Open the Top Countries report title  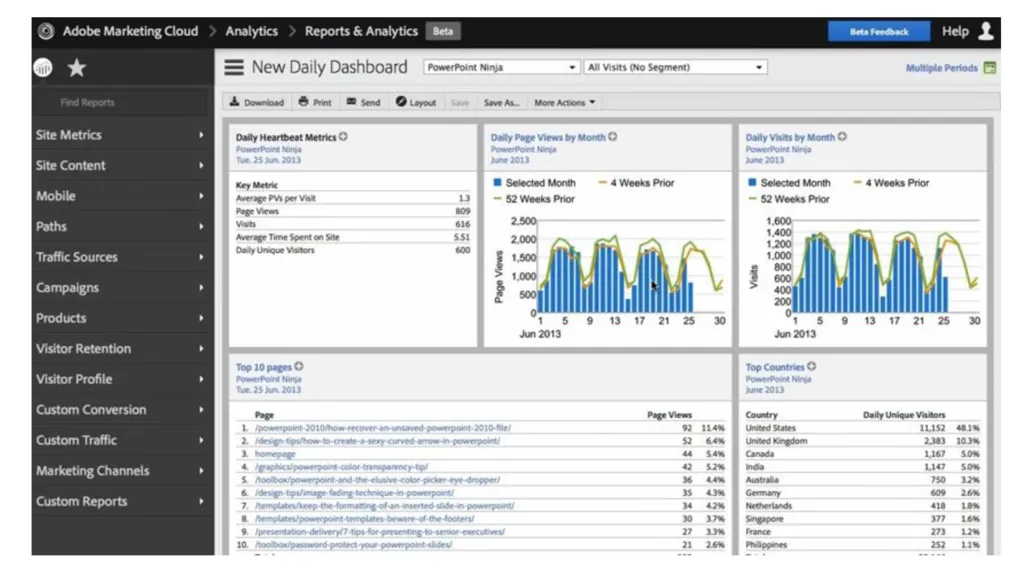point(775,367)
